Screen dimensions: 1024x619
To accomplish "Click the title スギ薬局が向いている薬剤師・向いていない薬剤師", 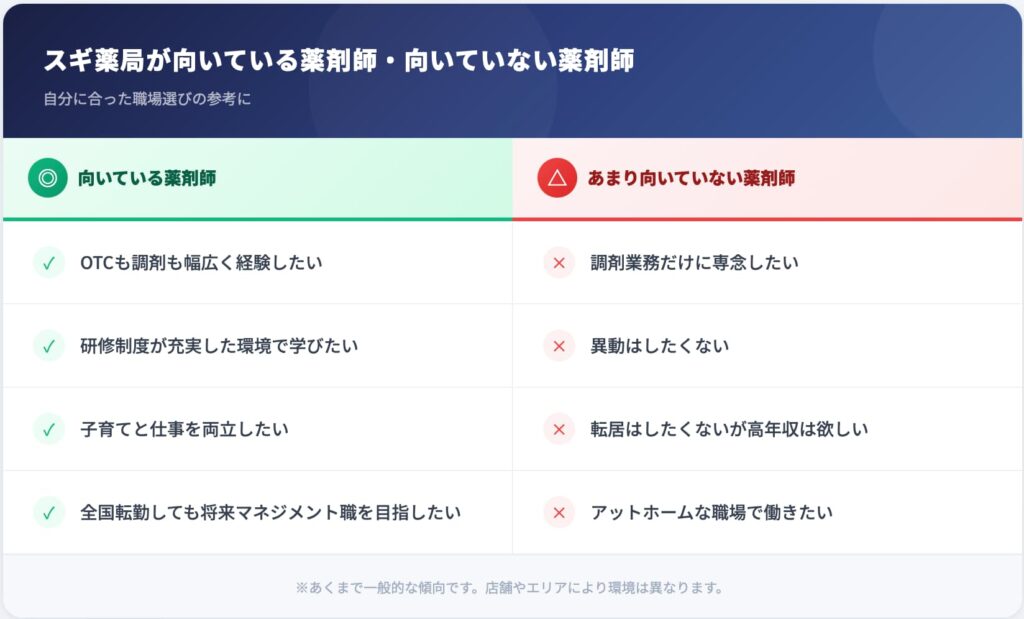I will pyautogui.click(x=338, y=61).
